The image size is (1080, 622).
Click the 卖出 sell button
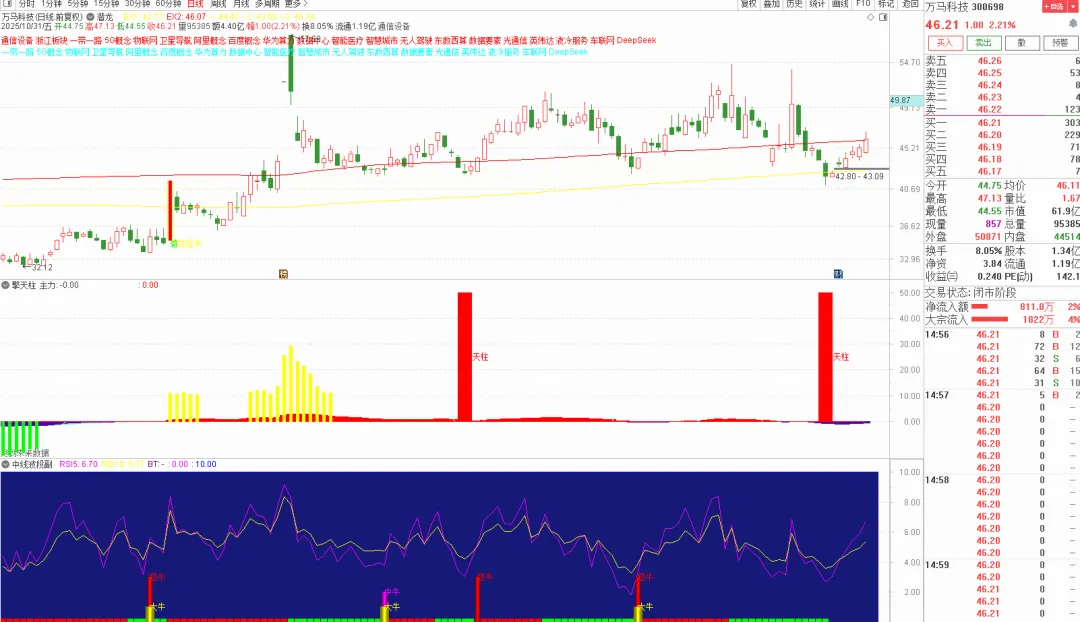(x=983, y=43)
